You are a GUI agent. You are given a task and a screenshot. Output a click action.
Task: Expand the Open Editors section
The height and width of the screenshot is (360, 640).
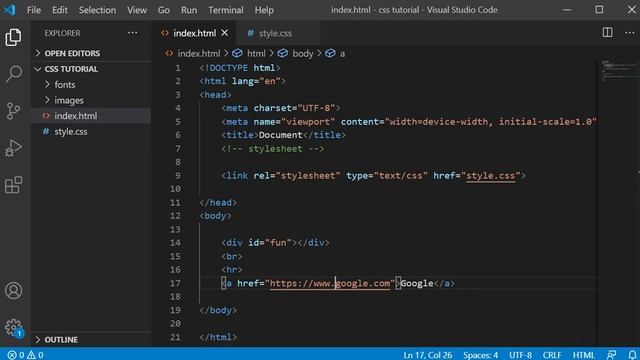[x=91, y=53]
